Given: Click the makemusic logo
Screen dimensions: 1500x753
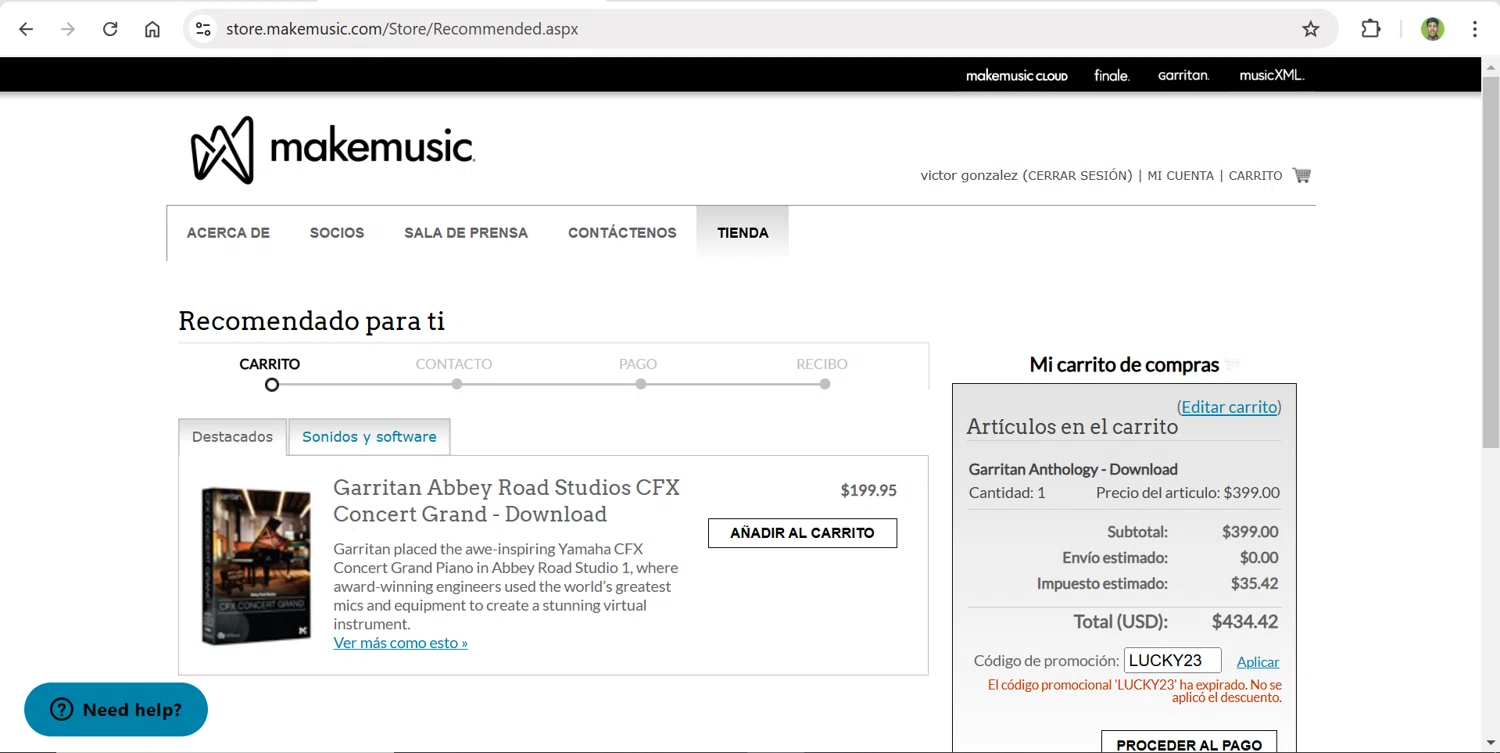Looking at the screenshot, I should click(332, 150).
